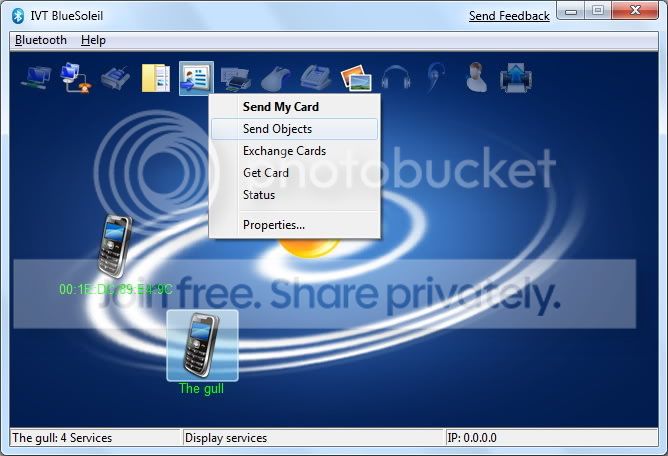Click the Human Interface Device mouse icon
The height and width of the screenshot is (456, 668).
pyautogui.click(x=276, y=78)
